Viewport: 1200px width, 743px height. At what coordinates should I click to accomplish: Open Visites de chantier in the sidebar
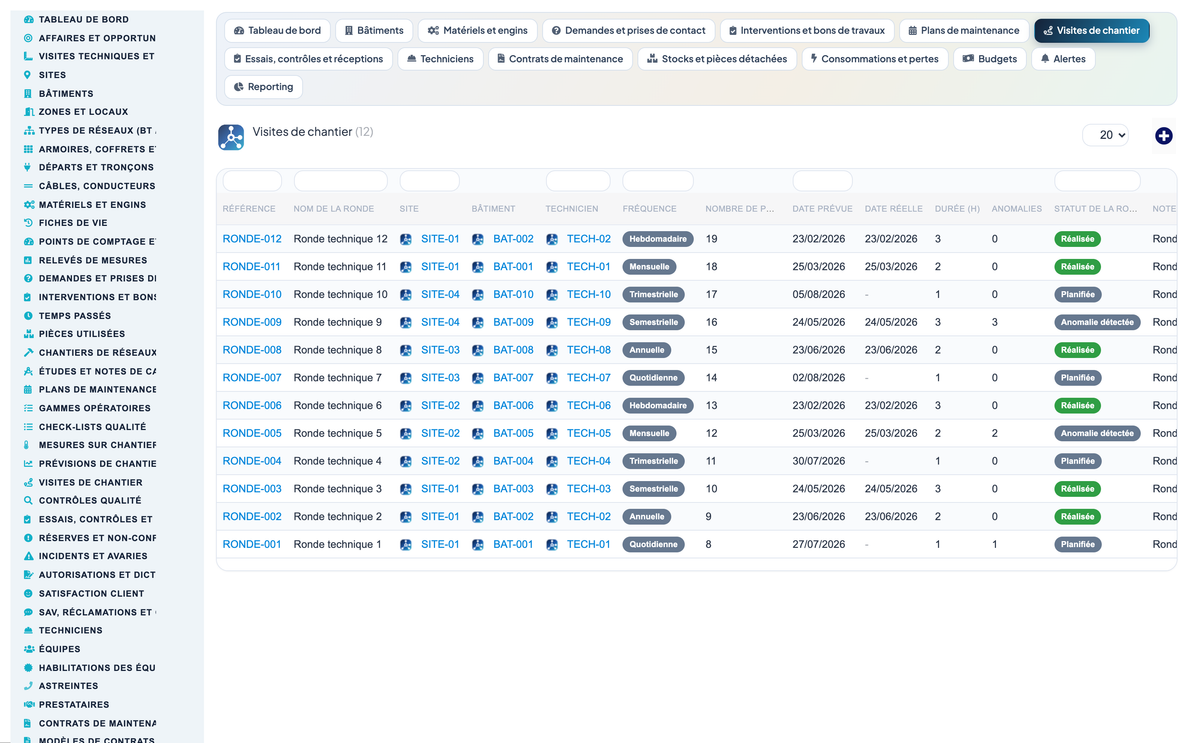pyautogui.click(x=90, y=482)
